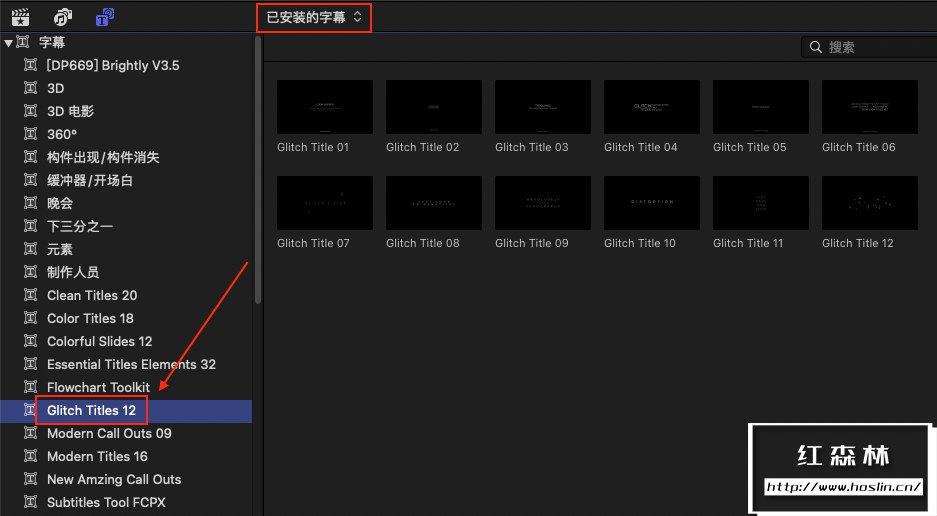
Task: Click the icon beside Modern Titles 16
Action: pos(30,456)
